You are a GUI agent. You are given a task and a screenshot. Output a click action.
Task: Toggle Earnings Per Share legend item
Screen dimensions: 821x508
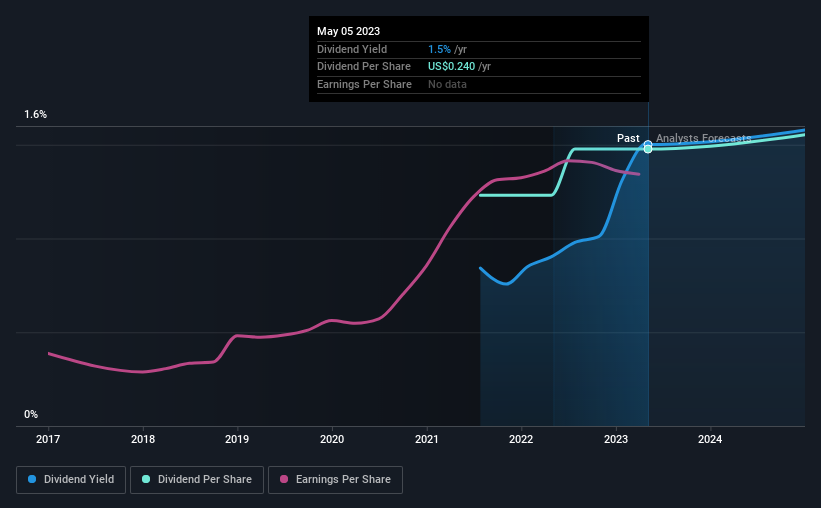click(335, 480)
